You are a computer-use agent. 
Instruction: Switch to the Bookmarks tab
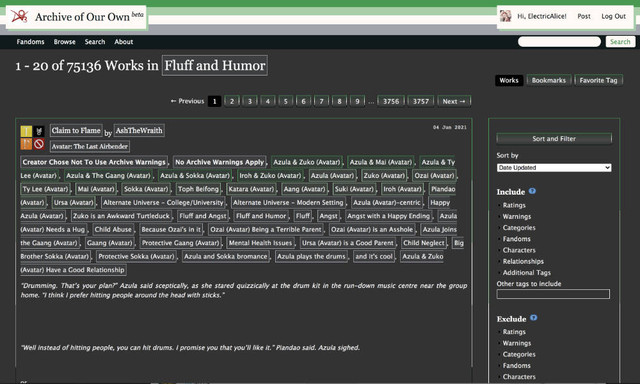[x=549, y=80]
